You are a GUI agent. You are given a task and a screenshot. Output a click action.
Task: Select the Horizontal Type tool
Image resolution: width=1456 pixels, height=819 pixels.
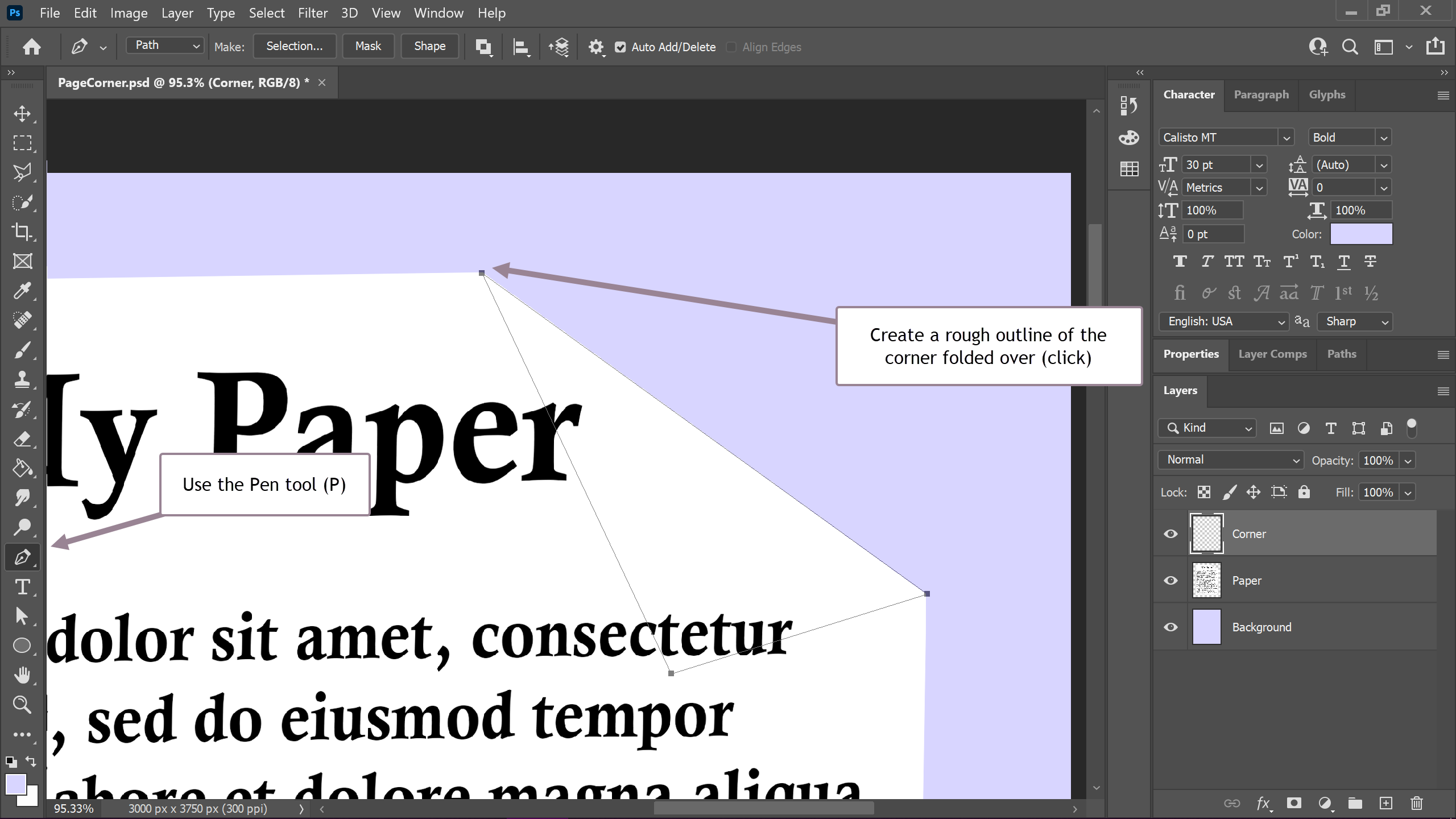tap(22, 586)
